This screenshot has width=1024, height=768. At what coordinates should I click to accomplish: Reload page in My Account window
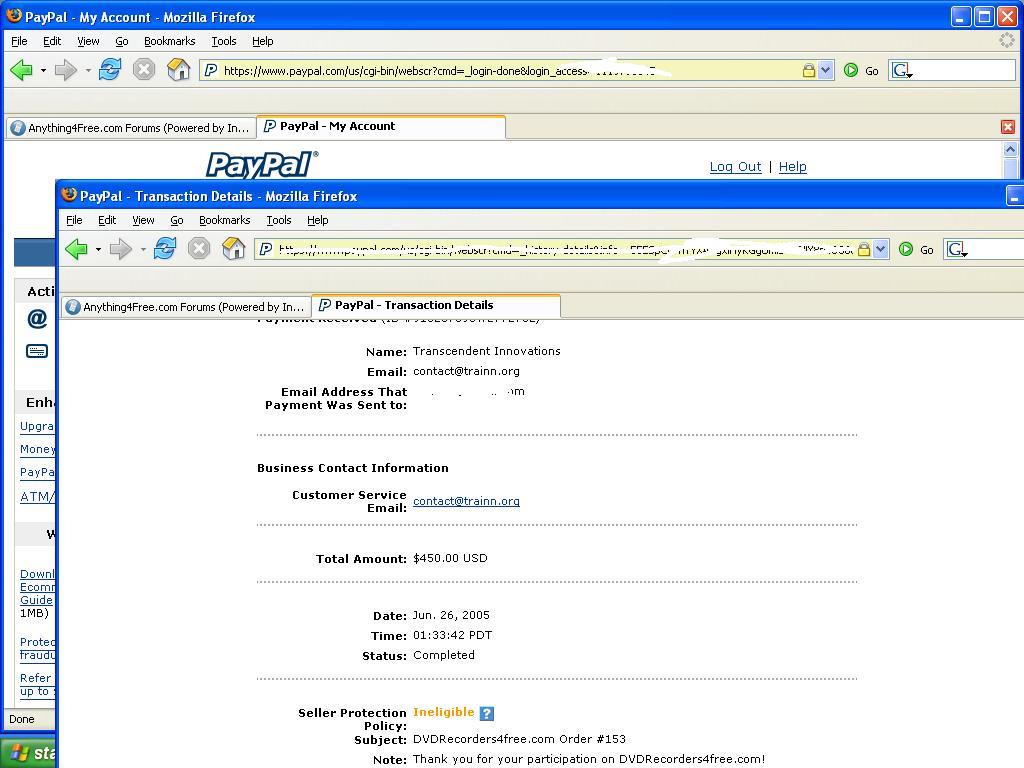(110, 69)
